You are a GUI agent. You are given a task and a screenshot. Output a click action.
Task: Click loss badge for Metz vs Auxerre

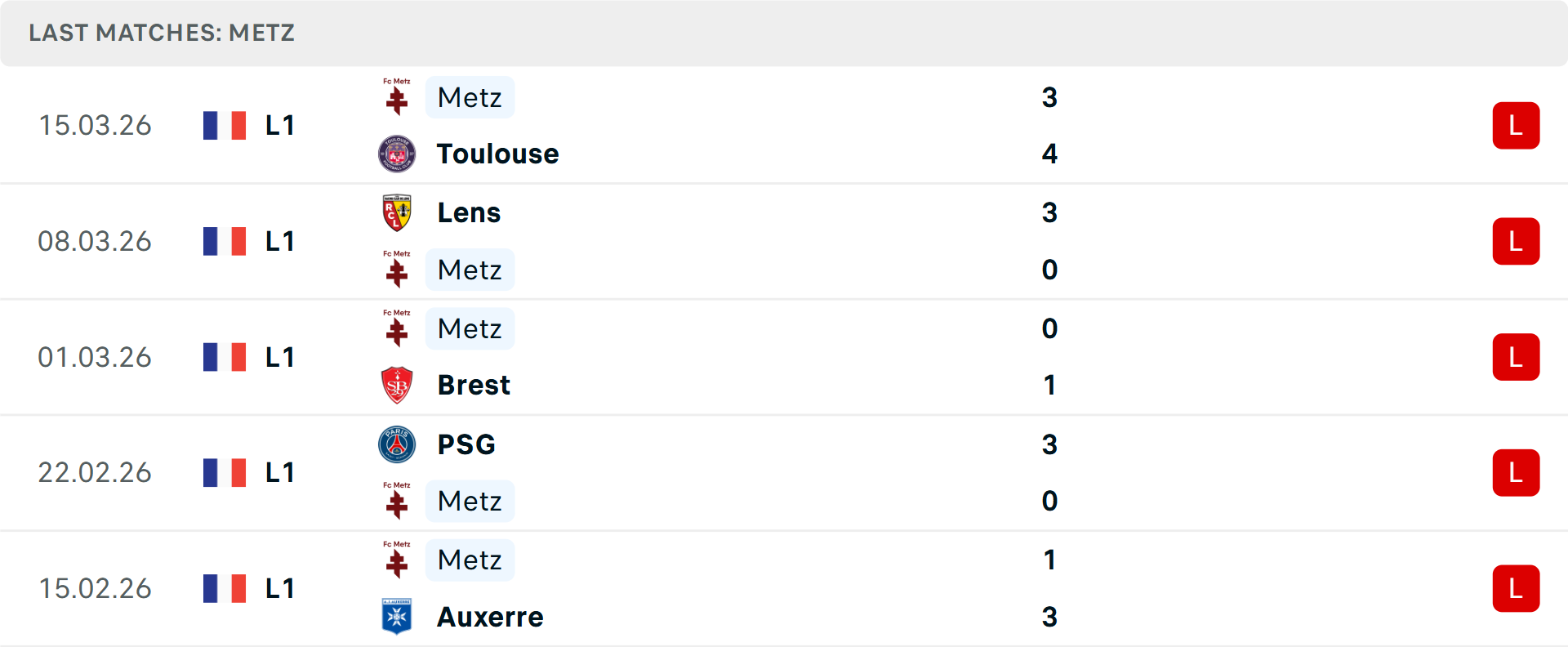tap(1516, 589)
